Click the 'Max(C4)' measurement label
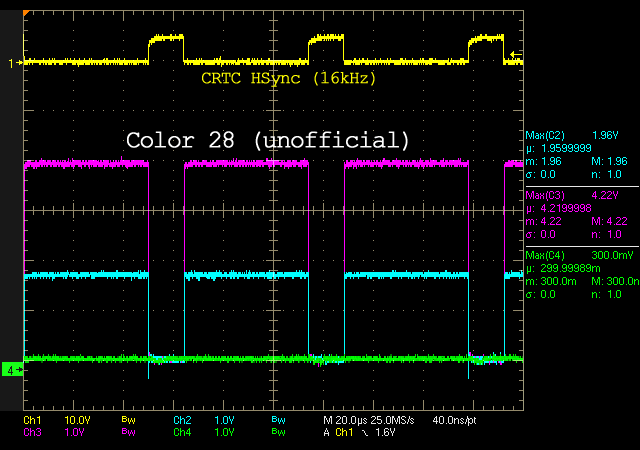The image size is (640, 450). pyautogui.click(x=545, y=255)
